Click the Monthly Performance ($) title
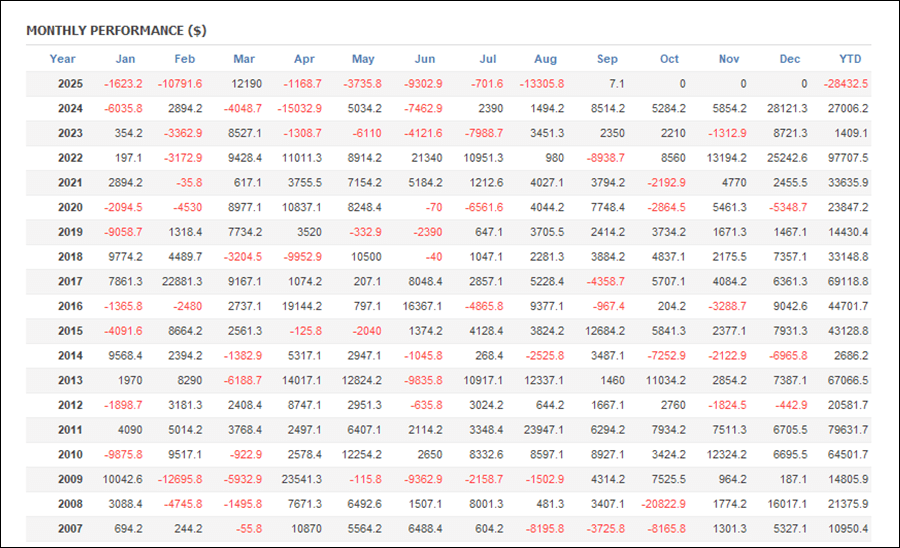The image size is (900, 548). tap(116, 30)
